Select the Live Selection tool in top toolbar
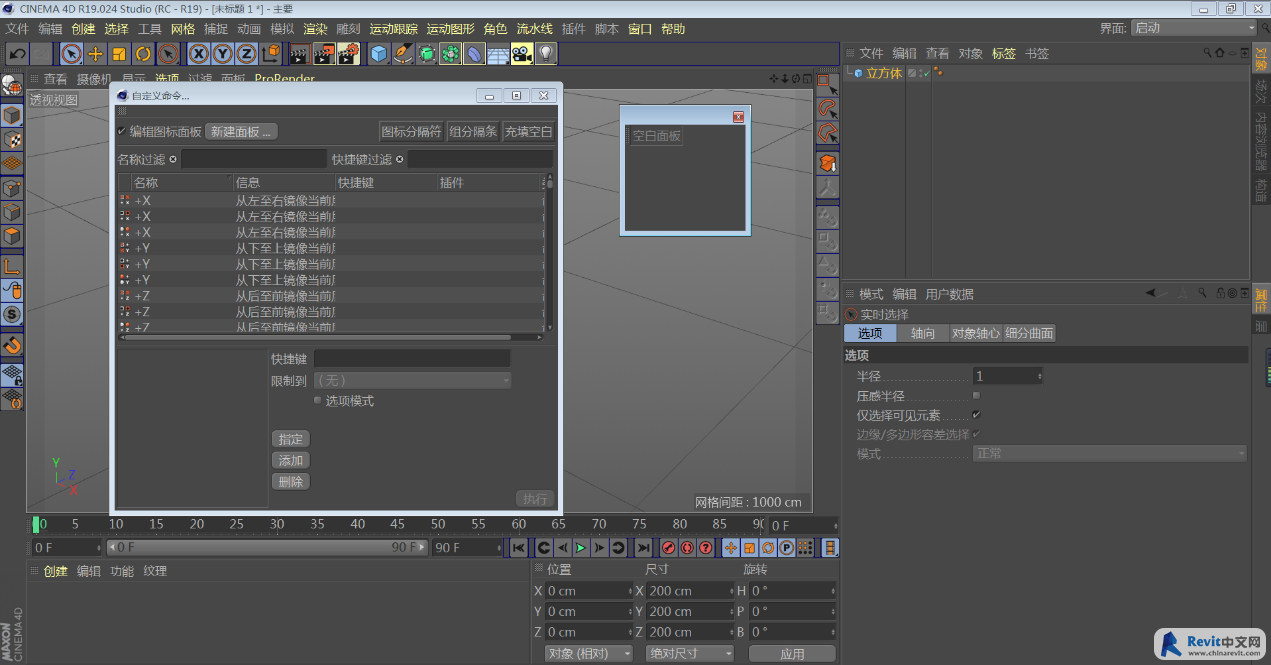This screenshot has height=665, width=1271. 71,53
